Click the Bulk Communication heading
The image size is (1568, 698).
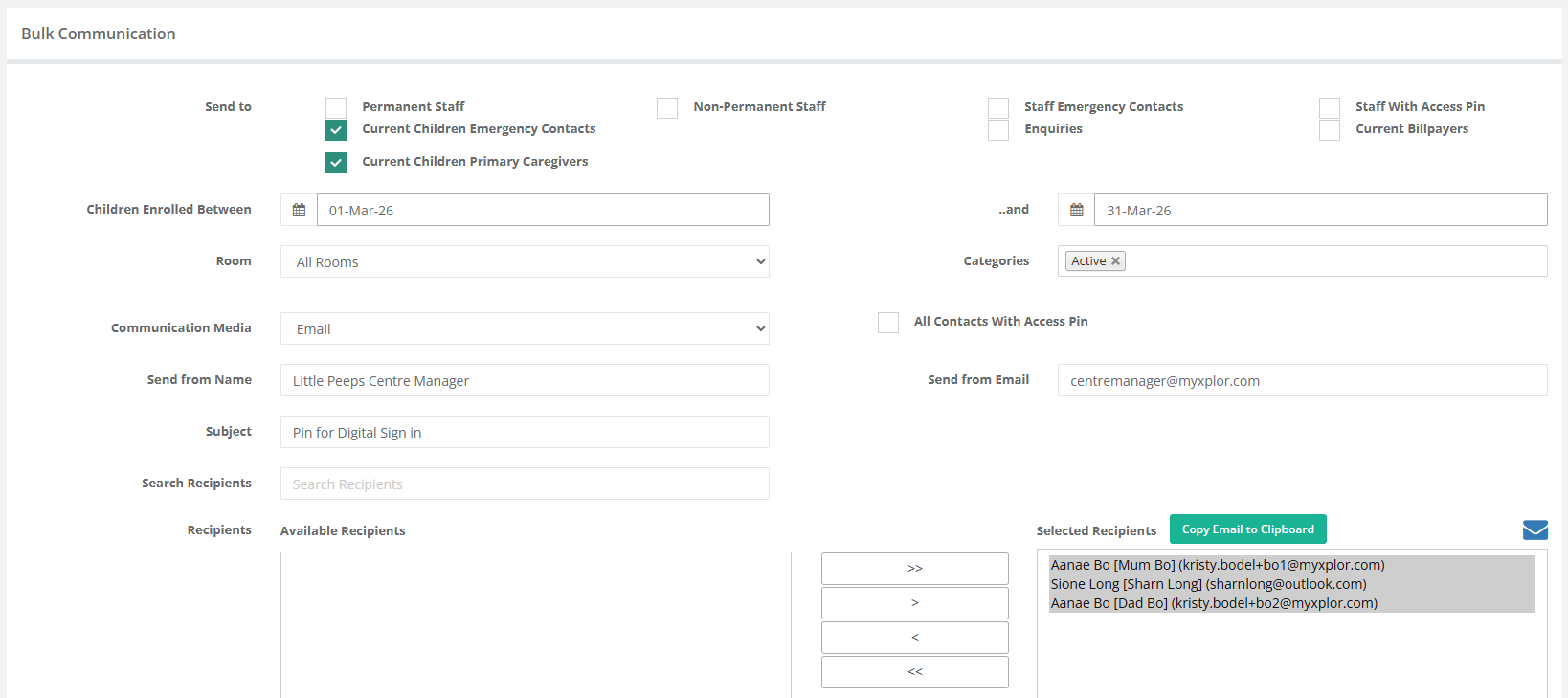pyautogui.click(x=99, y=34)
